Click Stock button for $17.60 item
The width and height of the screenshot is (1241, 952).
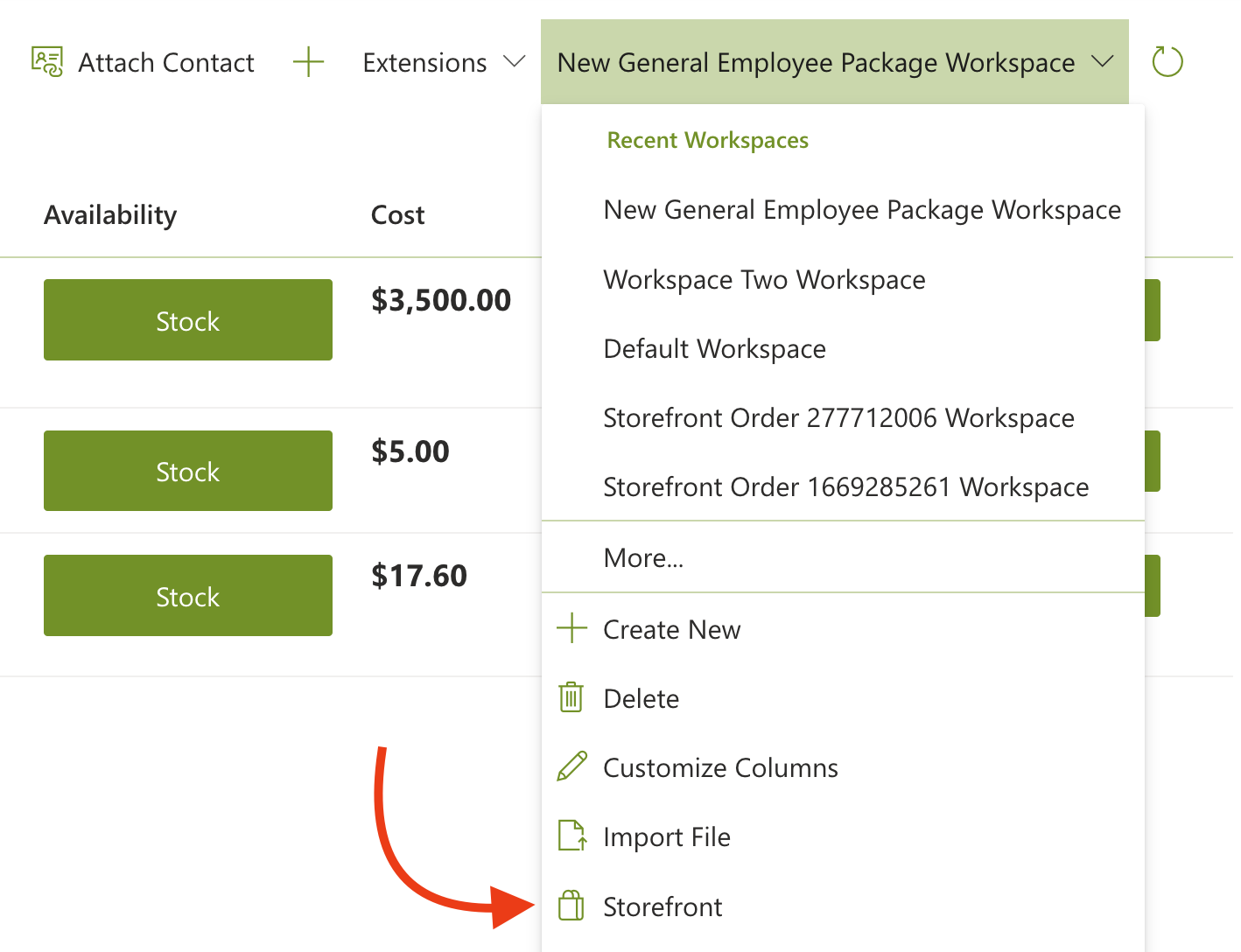(188, 596)
